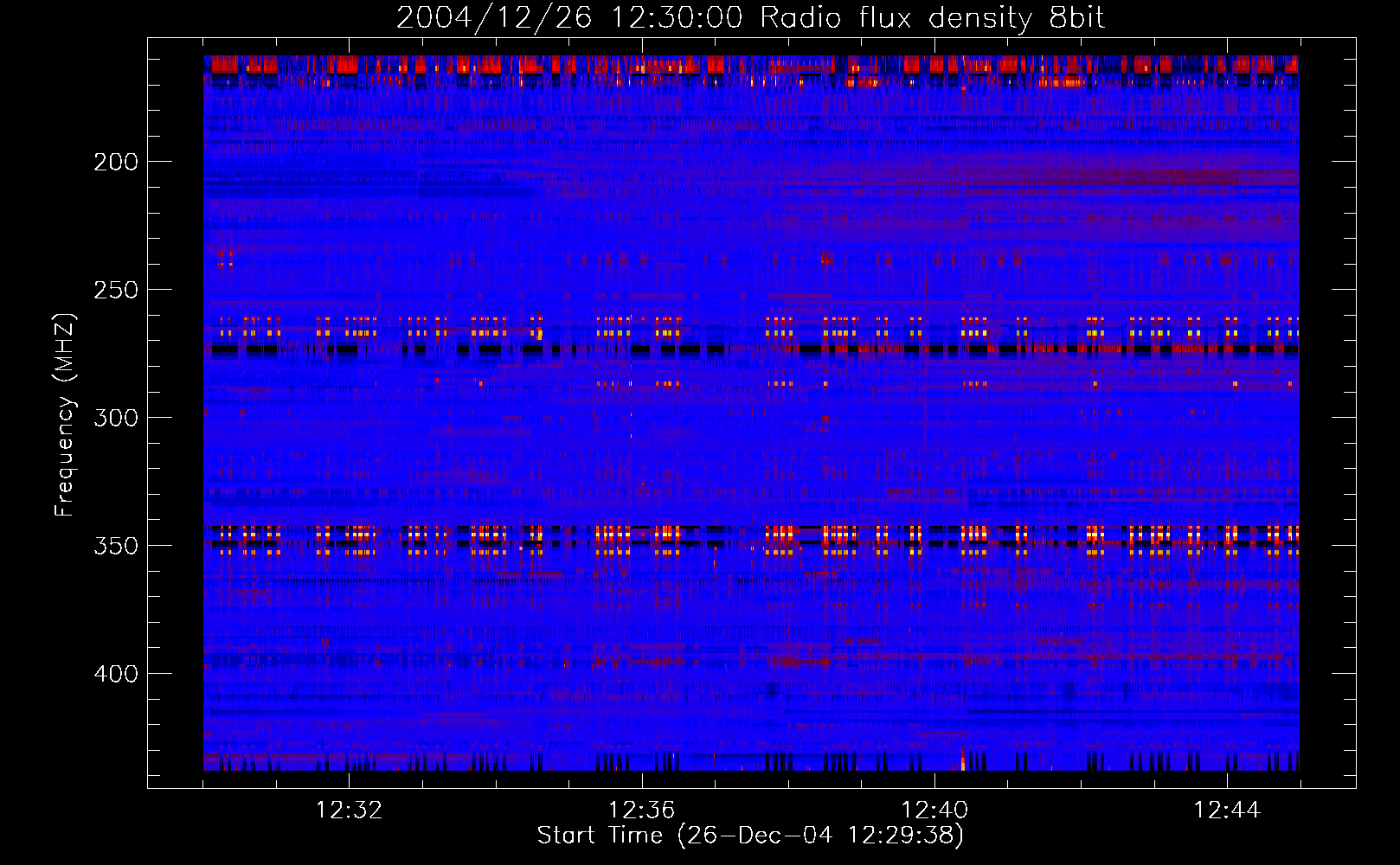Click the 'Start Time (26-Dec-04 12:29:38)' x-axis label

pos(750,836)
